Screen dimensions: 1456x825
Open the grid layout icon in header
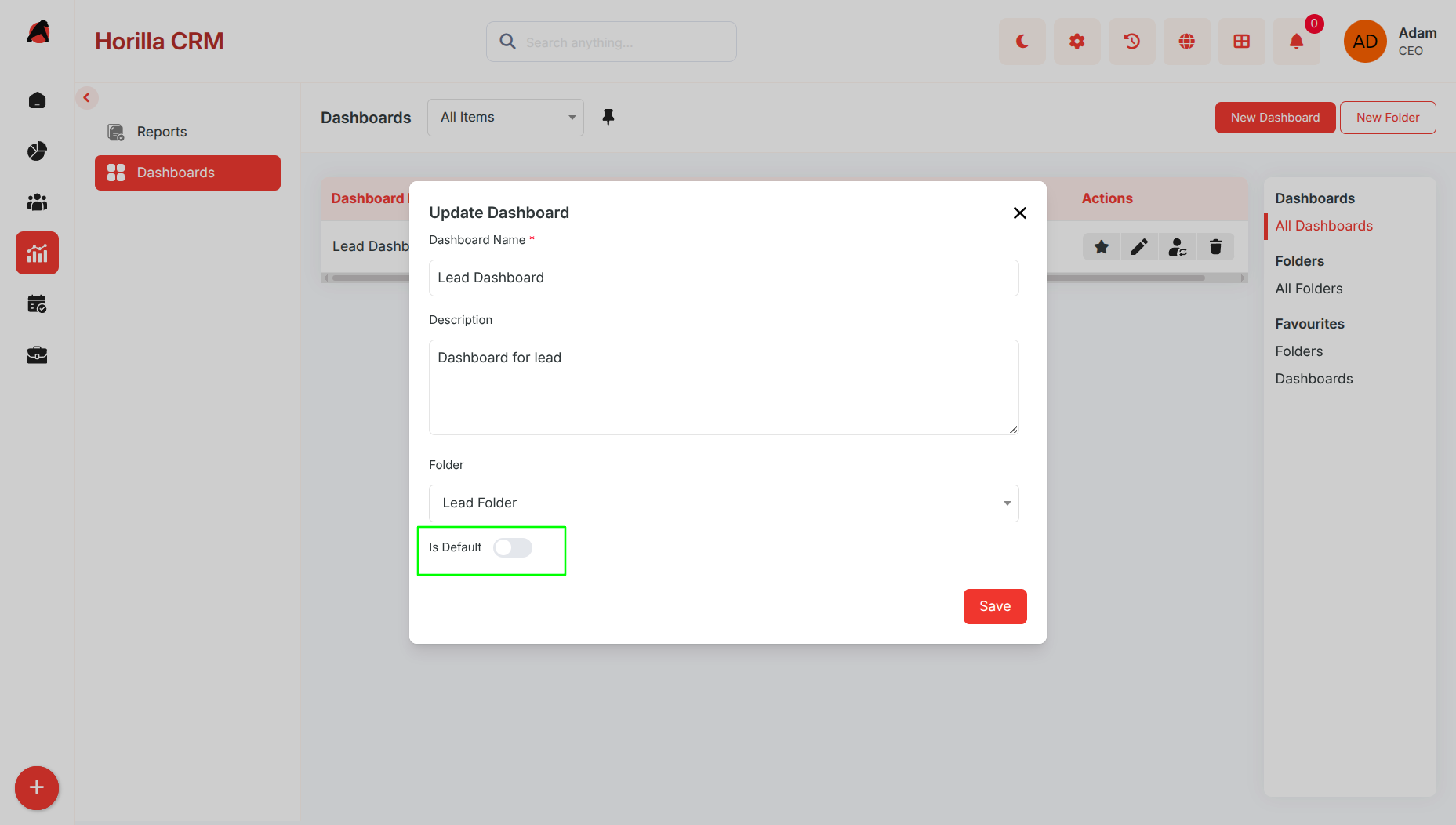(x=1241, y=42)
